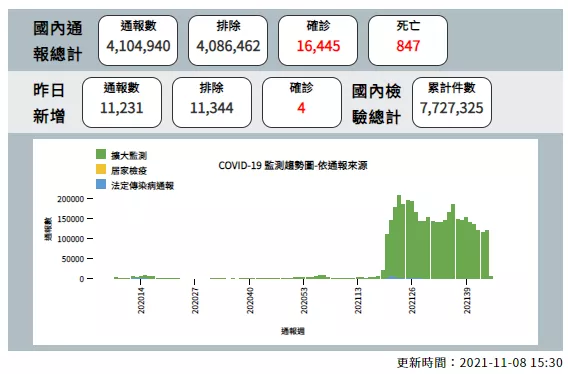568x374 pixels.
Task: Open the 累計件數 7,727,325 card
Action: (452, 102)
